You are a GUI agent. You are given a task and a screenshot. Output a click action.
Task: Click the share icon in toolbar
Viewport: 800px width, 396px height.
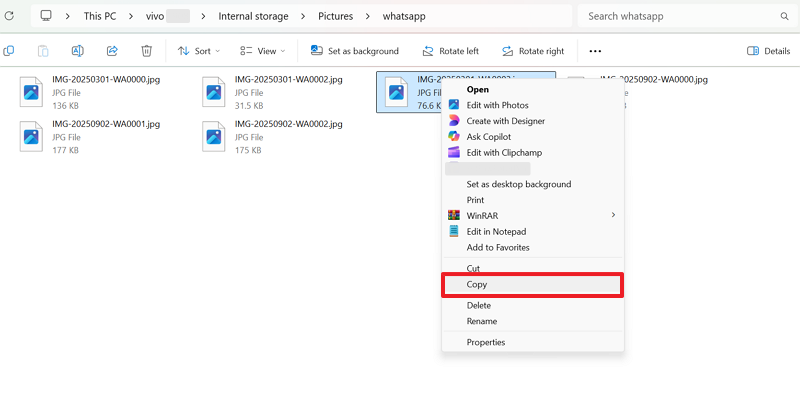[112, 51]
